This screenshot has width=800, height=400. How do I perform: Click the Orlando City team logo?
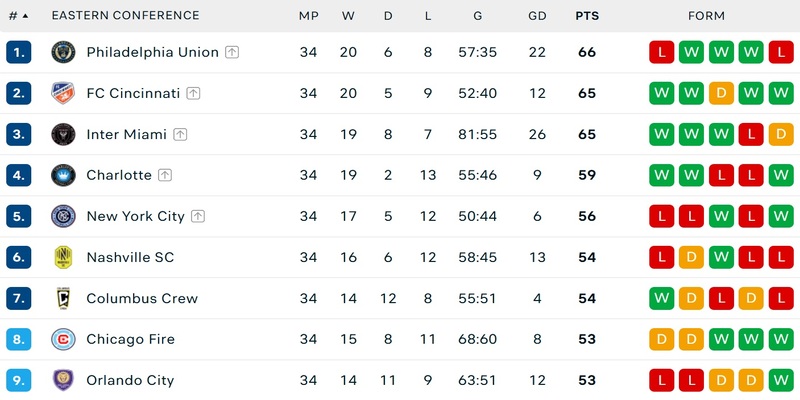[64, 380]
